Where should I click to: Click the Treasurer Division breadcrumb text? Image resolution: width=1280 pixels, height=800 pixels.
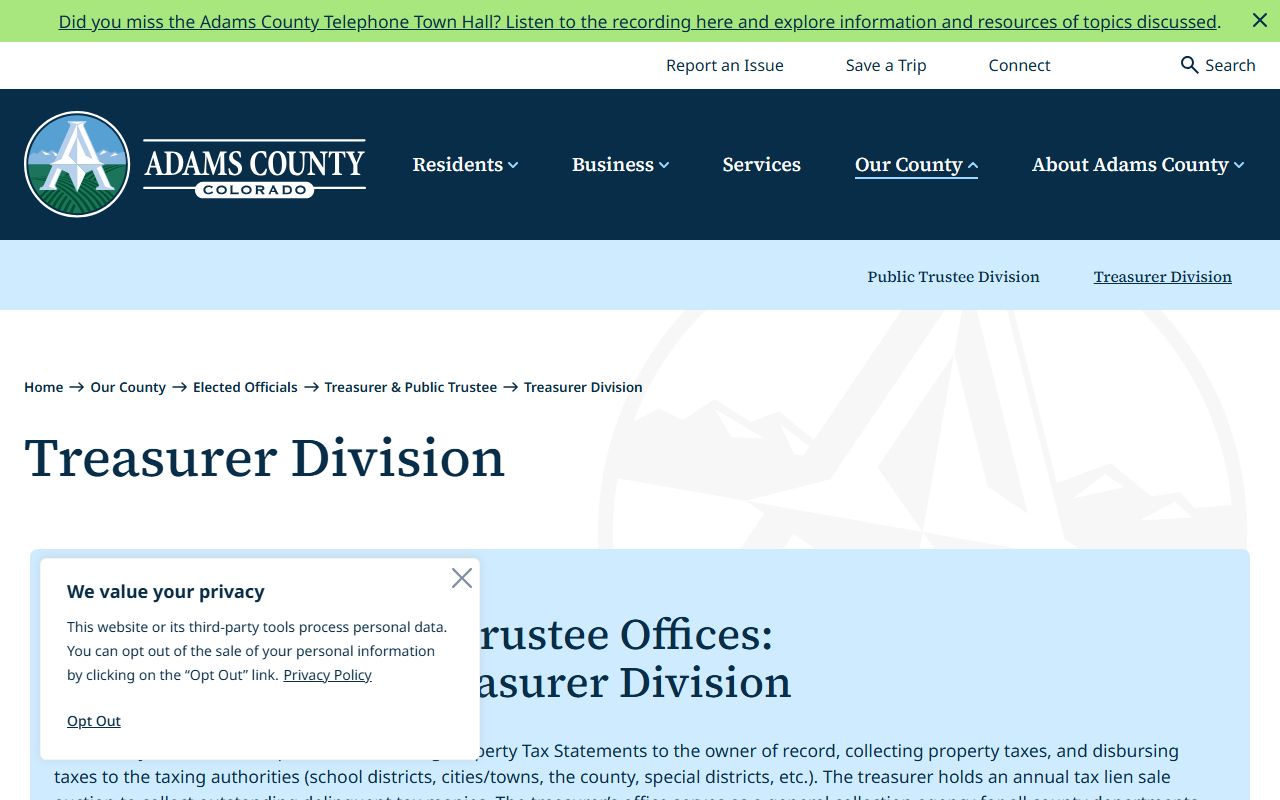coord(583,387)
